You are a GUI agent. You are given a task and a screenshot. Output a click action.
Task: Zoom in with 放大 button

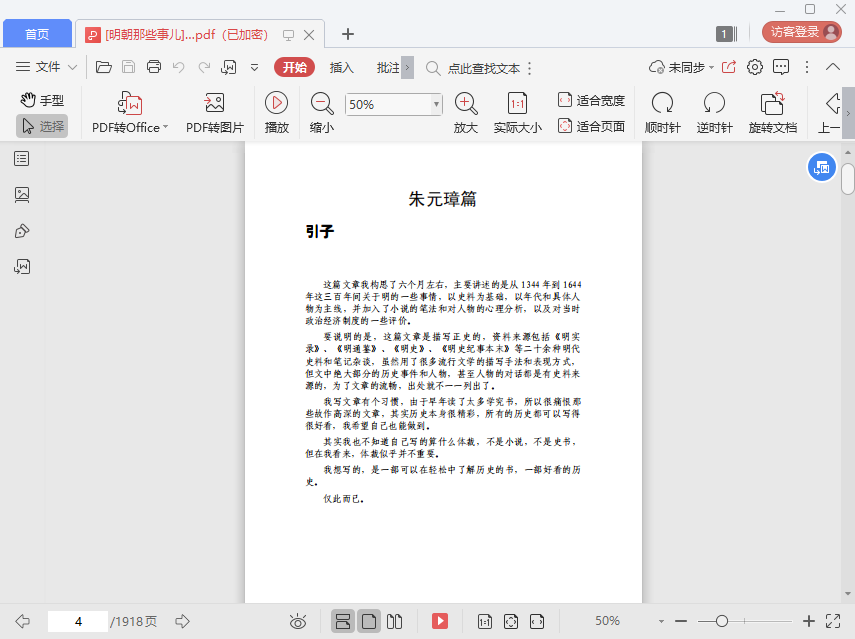tap(466, 113)
